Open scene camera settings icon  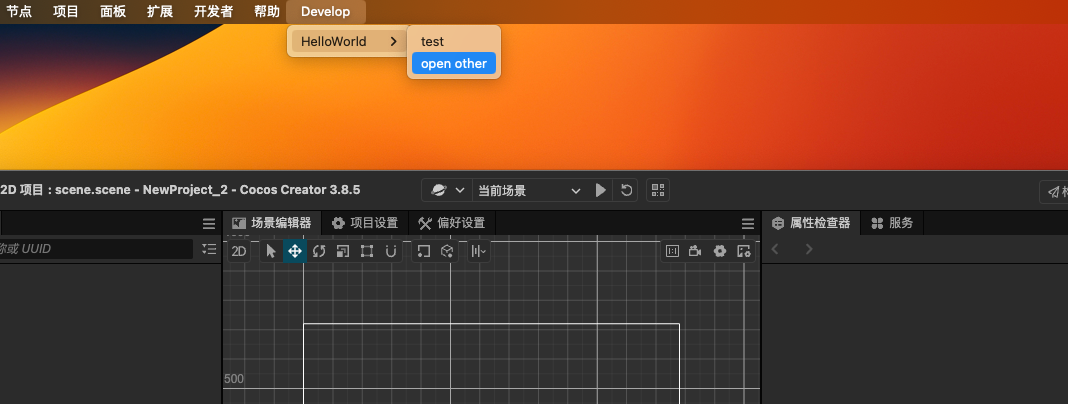(695, 251)
